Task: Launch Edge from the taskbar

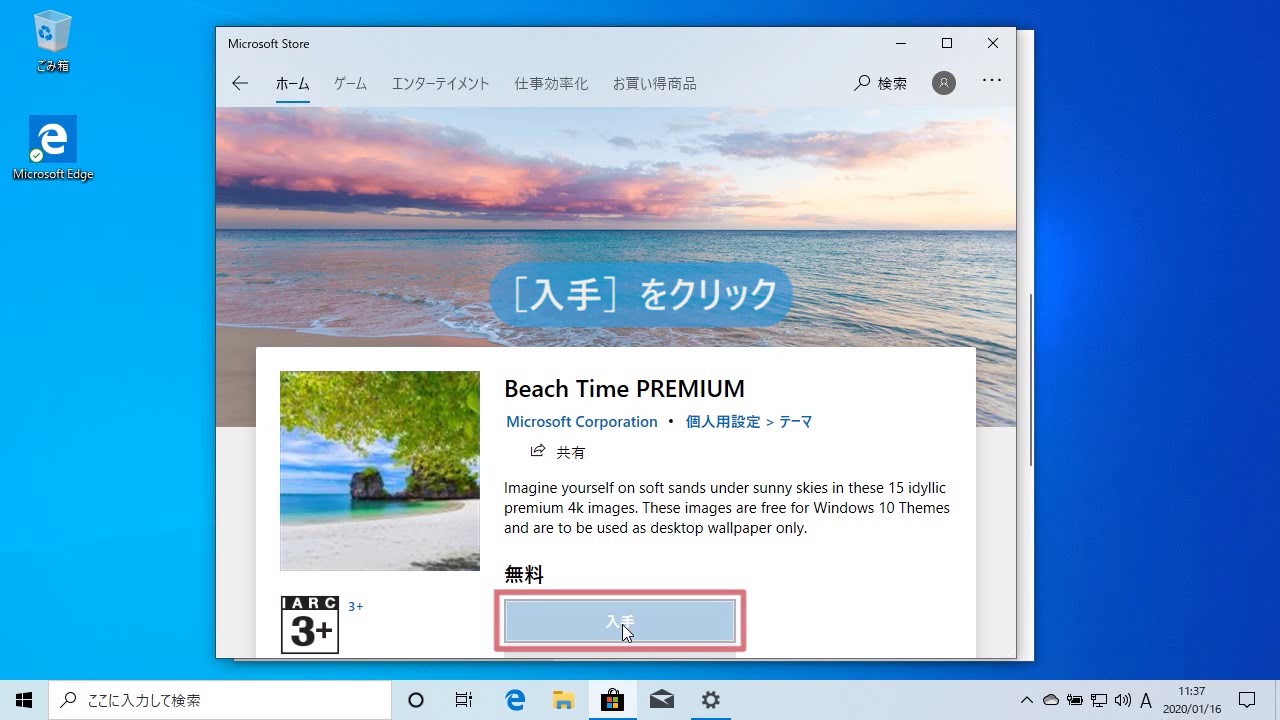Action: click(515, 700)
